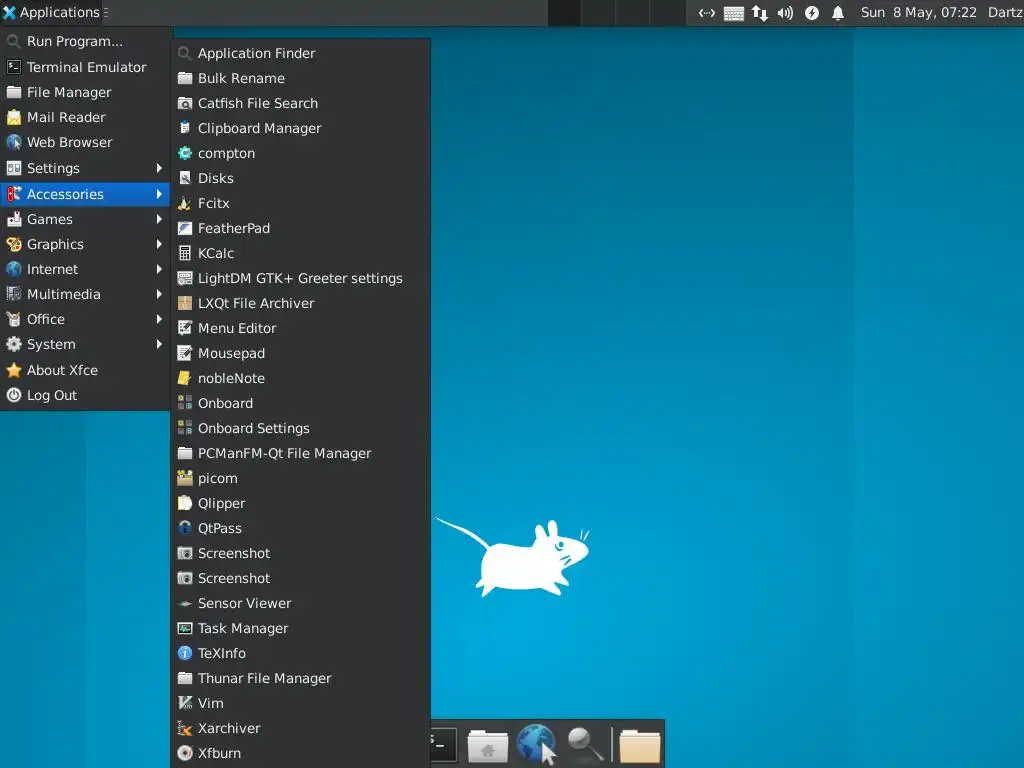Click the Clipboard Manager icon

pyautogui.click(x=185, y=128)
